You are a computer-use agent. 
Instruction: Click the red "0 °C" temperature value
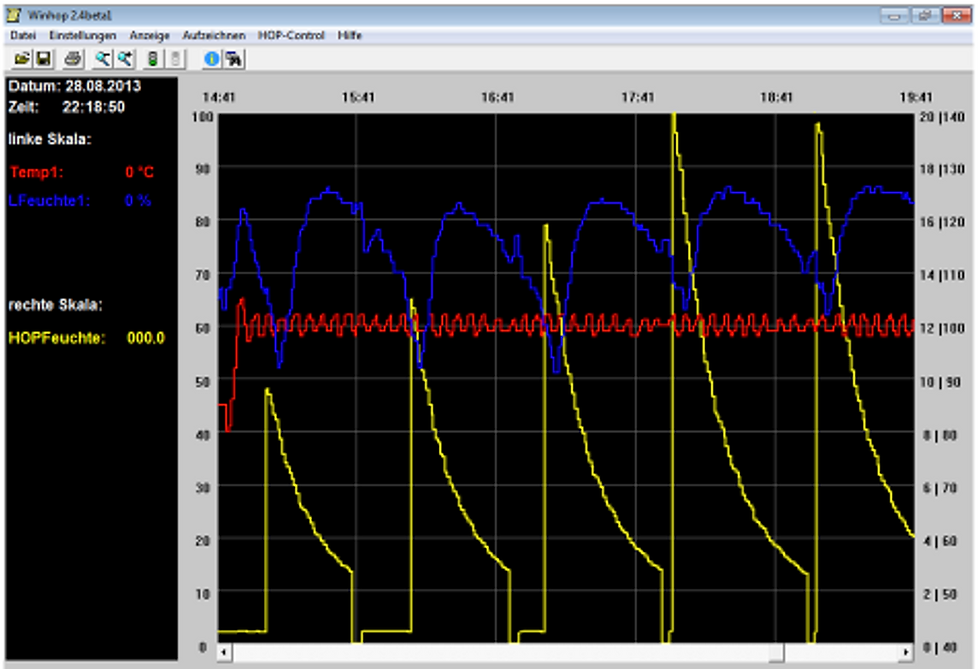tap(139, 172)
